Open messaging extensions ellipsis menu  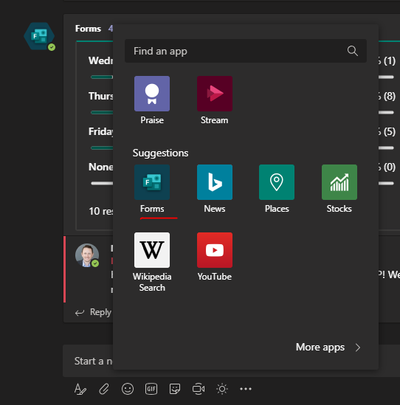[246, 389]
